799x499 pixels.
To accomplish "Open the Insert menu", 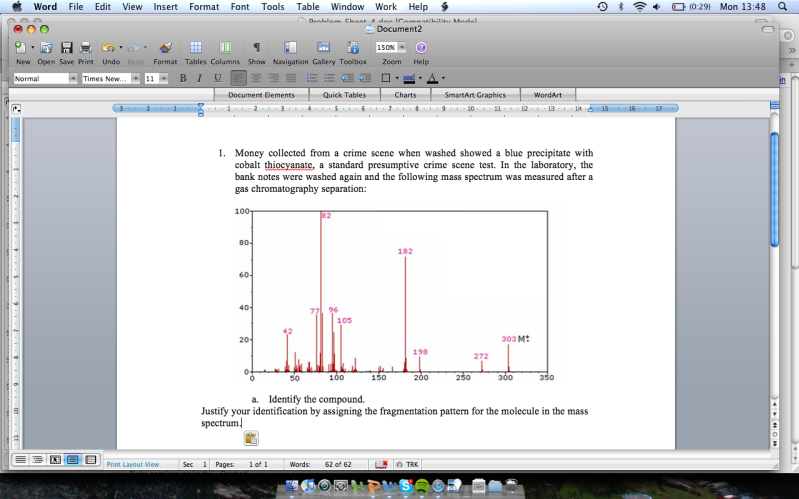I will [165, 7].
